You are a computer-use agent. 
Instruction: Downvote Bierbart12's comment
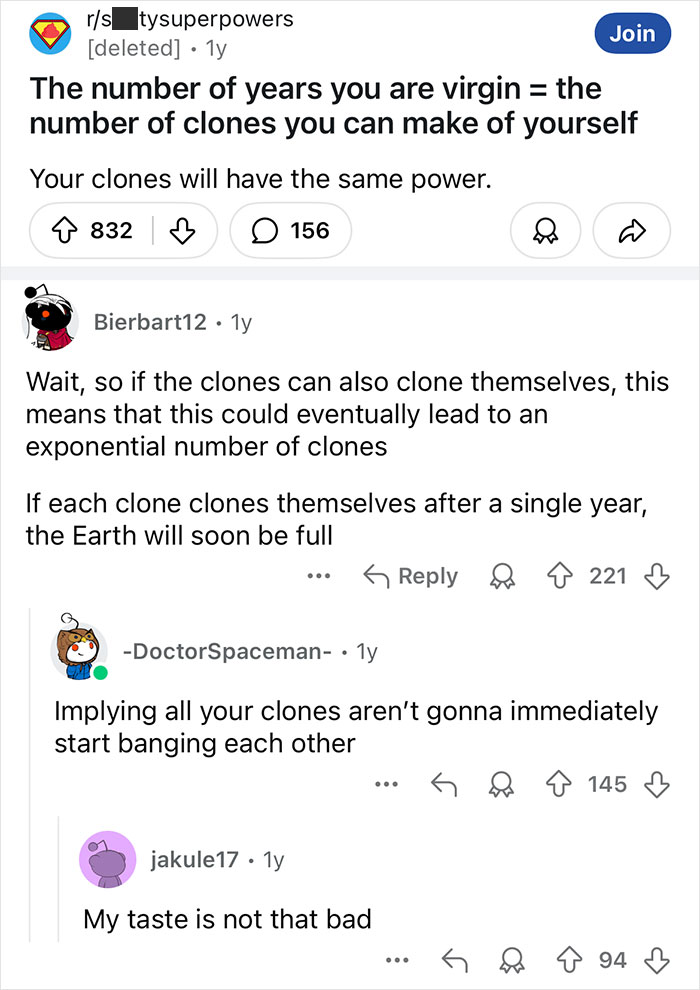click(657, 576)
